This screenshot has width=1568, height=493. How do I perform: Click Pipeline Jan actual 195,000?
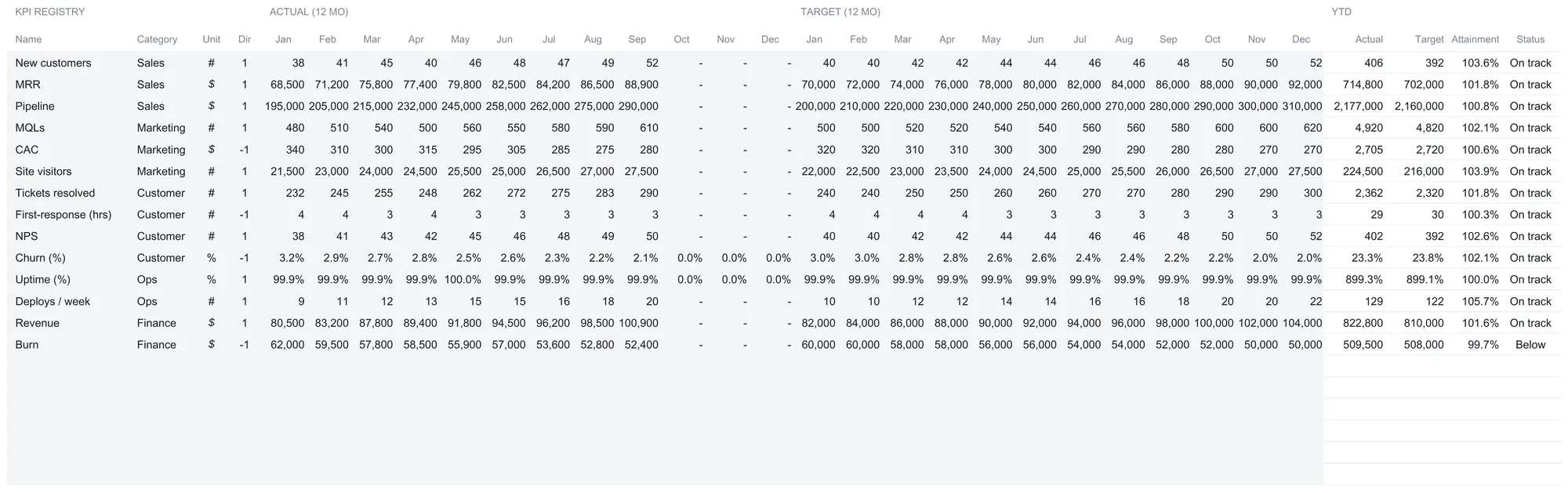click(x=285, y=106)
